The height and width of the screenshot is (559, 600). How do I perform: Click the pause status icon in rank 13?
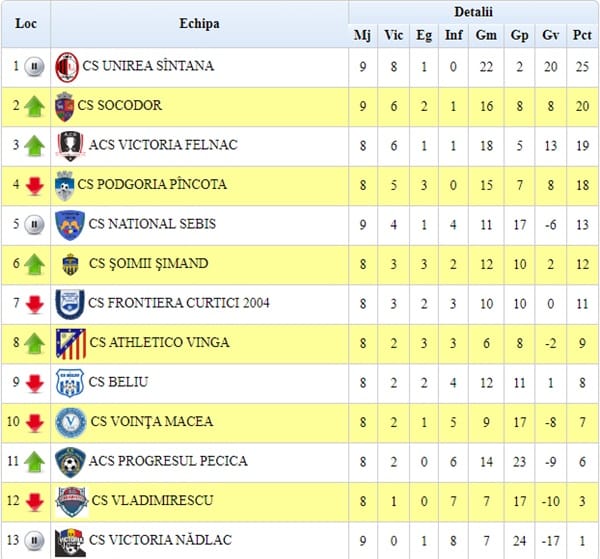34,540
